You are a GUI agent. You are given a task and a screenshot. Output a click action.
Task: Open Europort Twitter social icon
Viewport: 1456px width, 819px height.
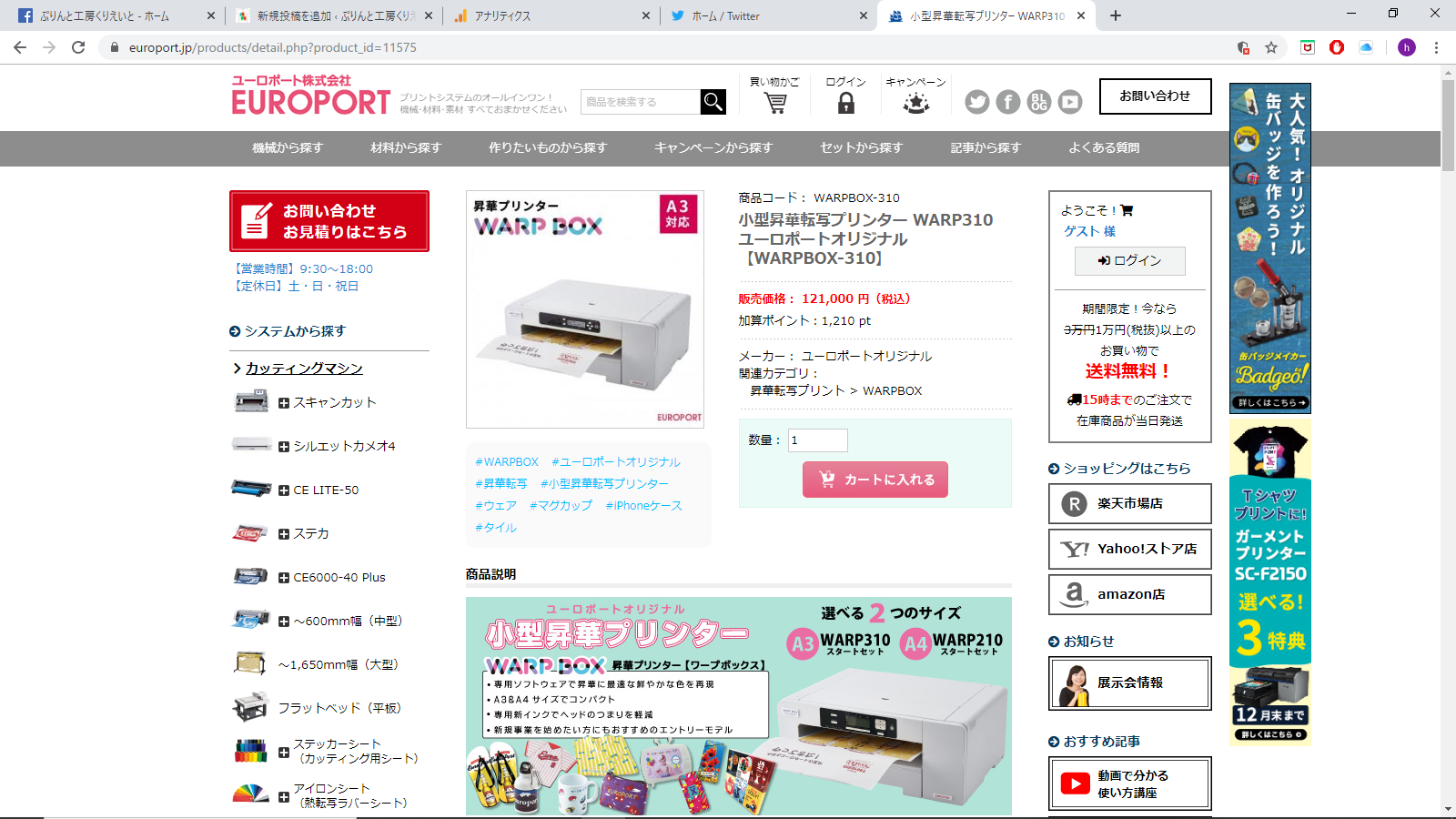977,102
